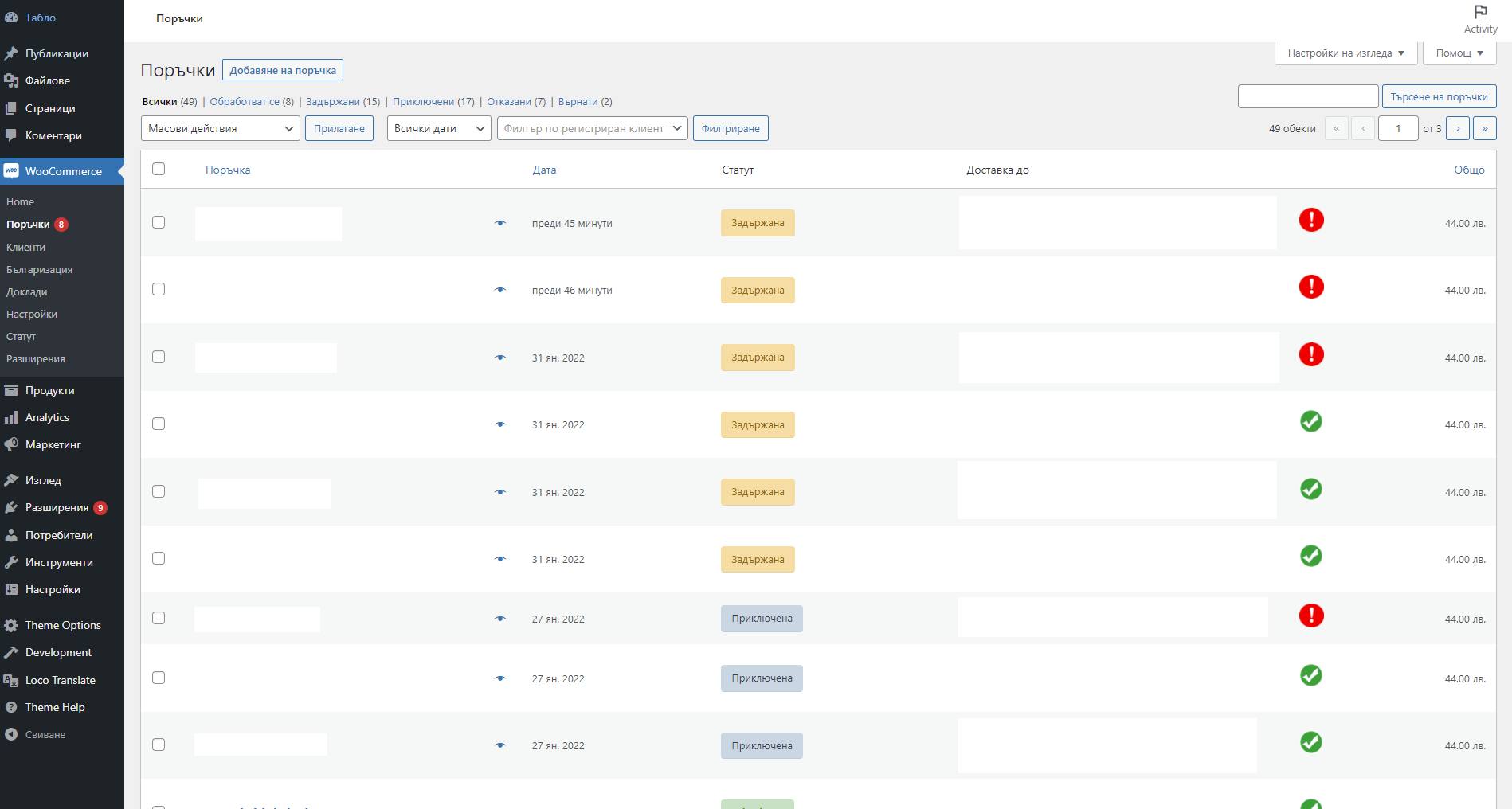Click the Добавяне на поръчка button
Image resolution: width=1512 pixels, height=809 pixels.
283,70
